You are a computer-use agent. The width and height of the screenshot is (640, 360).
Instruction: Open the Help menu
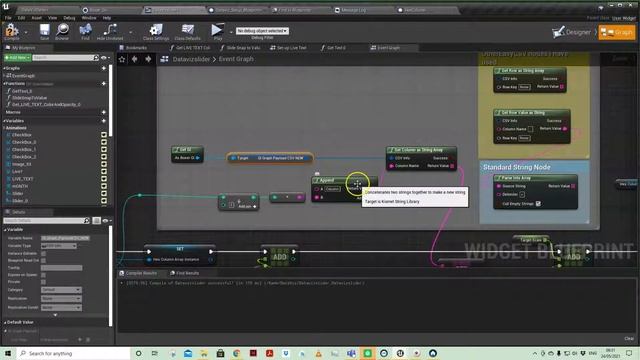pyautogui.click(x=107, y=18)
